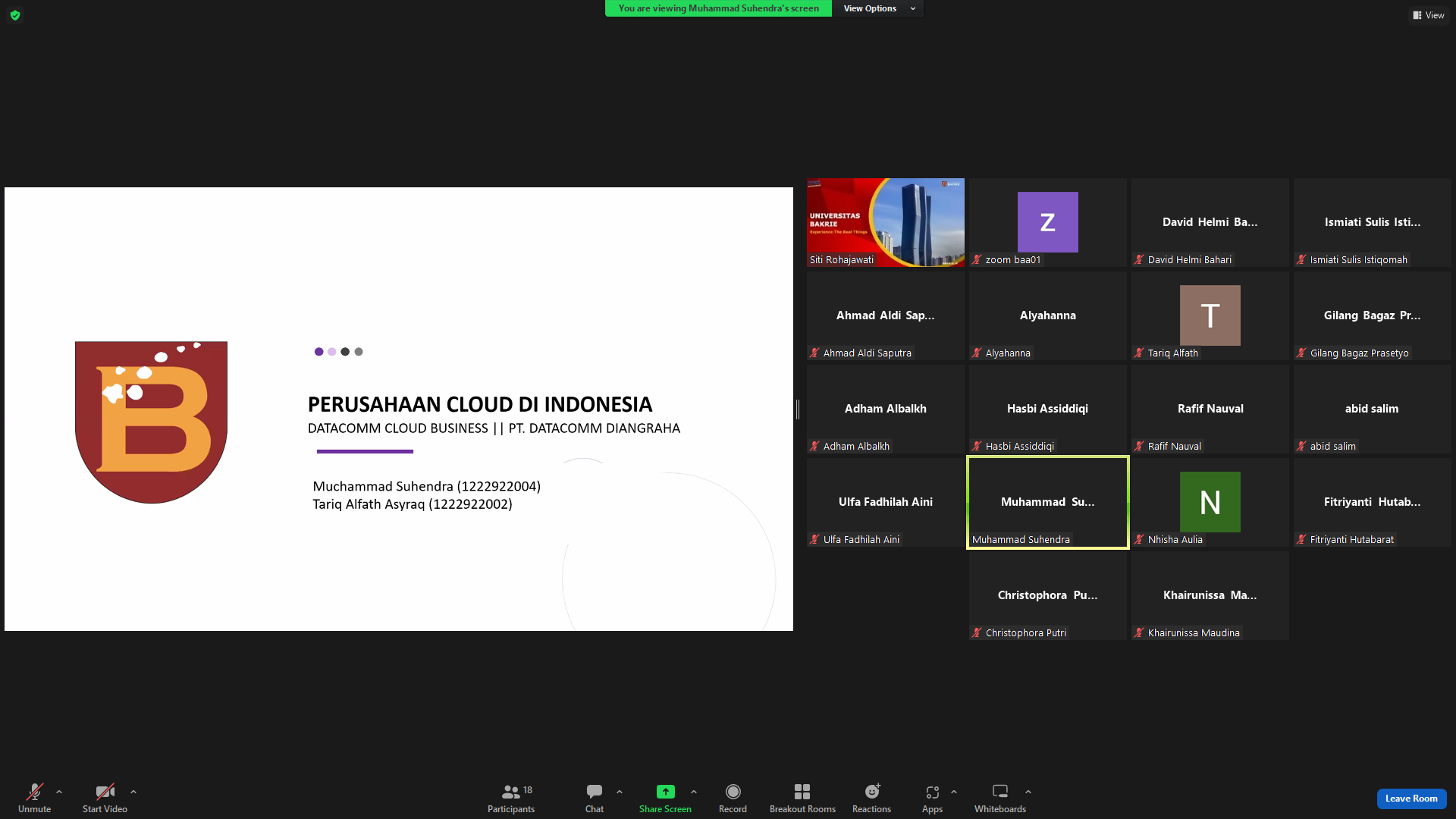Select Rafif Nauval's participant tile
1456x819 pixels.
[1210, 409]
